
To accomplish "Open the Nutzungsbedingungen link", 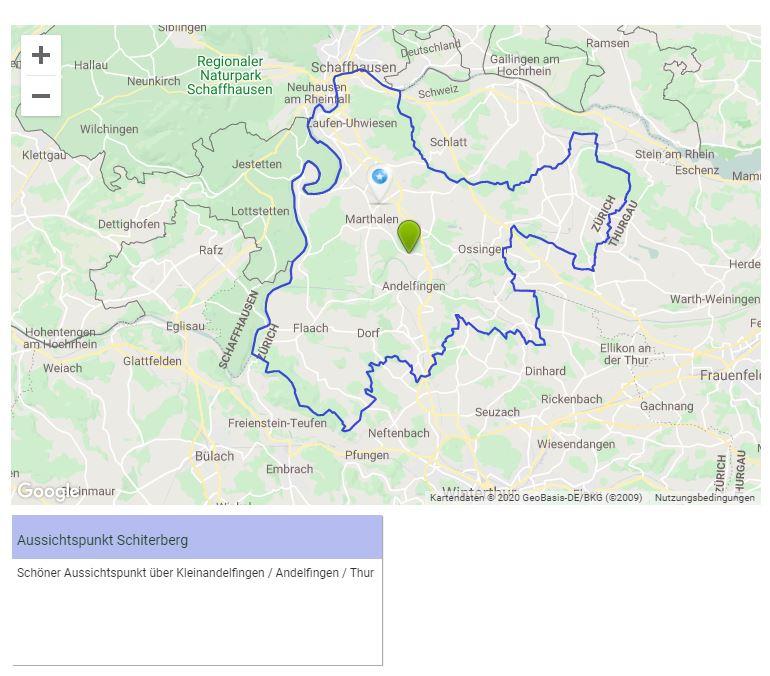I will [705, 498].
